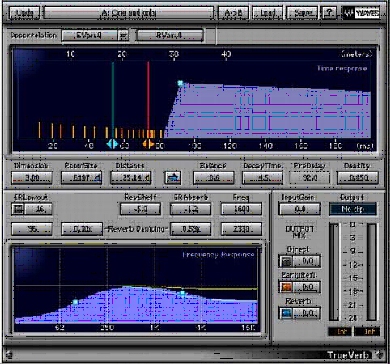Click the A->B setup switch button
The width and height of the screenshot is (390, 364).
tap(233, 13)
